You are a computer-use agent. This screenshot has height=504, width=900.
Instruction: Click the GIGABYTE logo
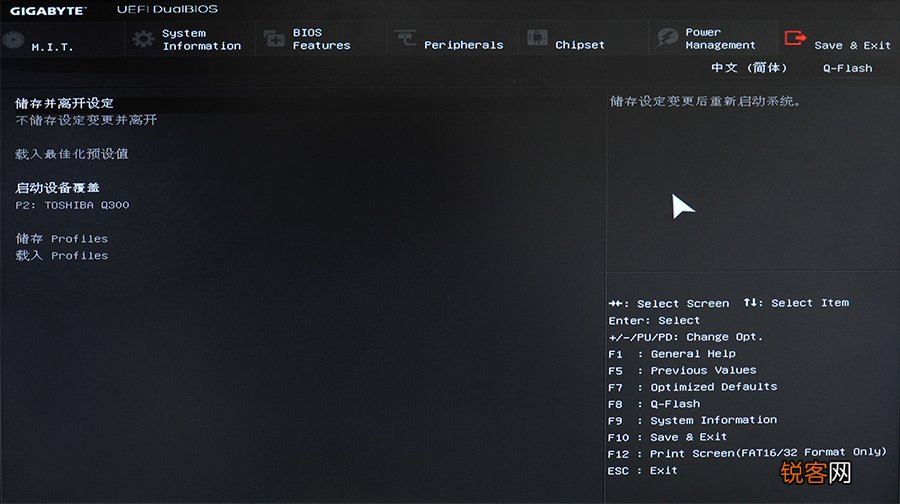point(48,11)
